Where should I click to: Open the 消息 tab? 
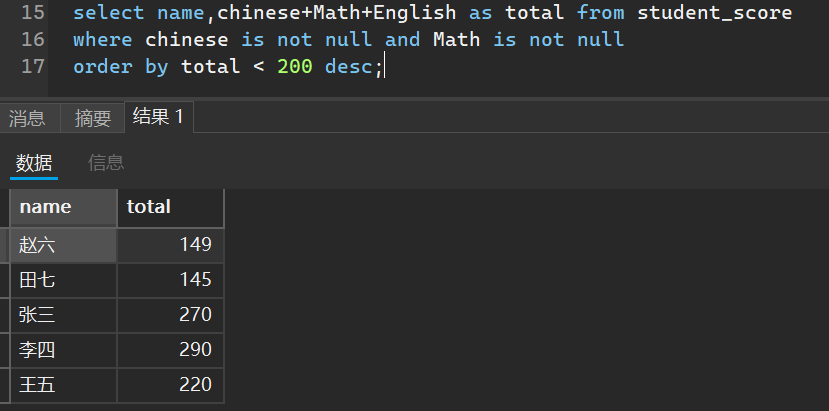tap(27, 118)
